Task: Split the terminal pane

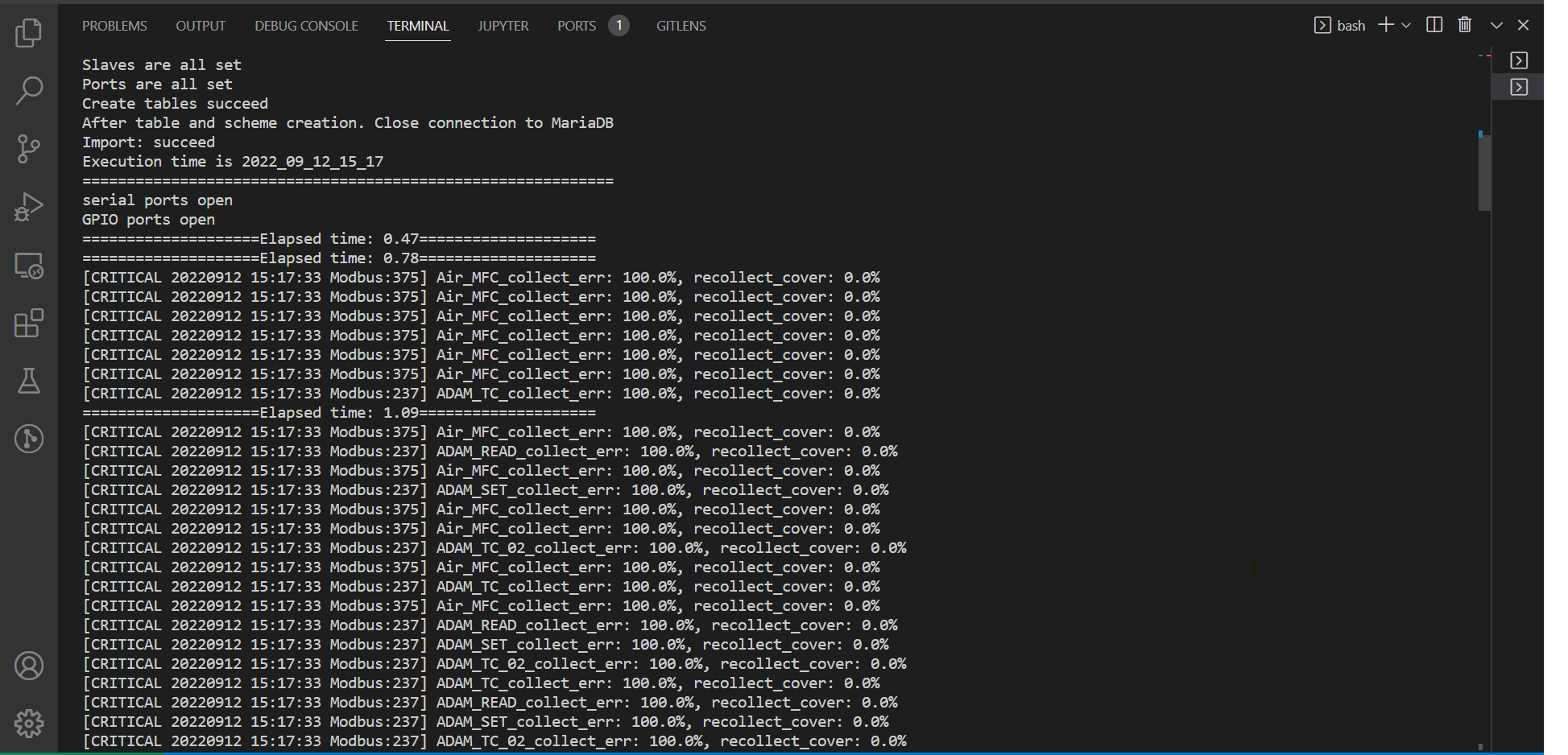Action: (x=1434, y=25)
